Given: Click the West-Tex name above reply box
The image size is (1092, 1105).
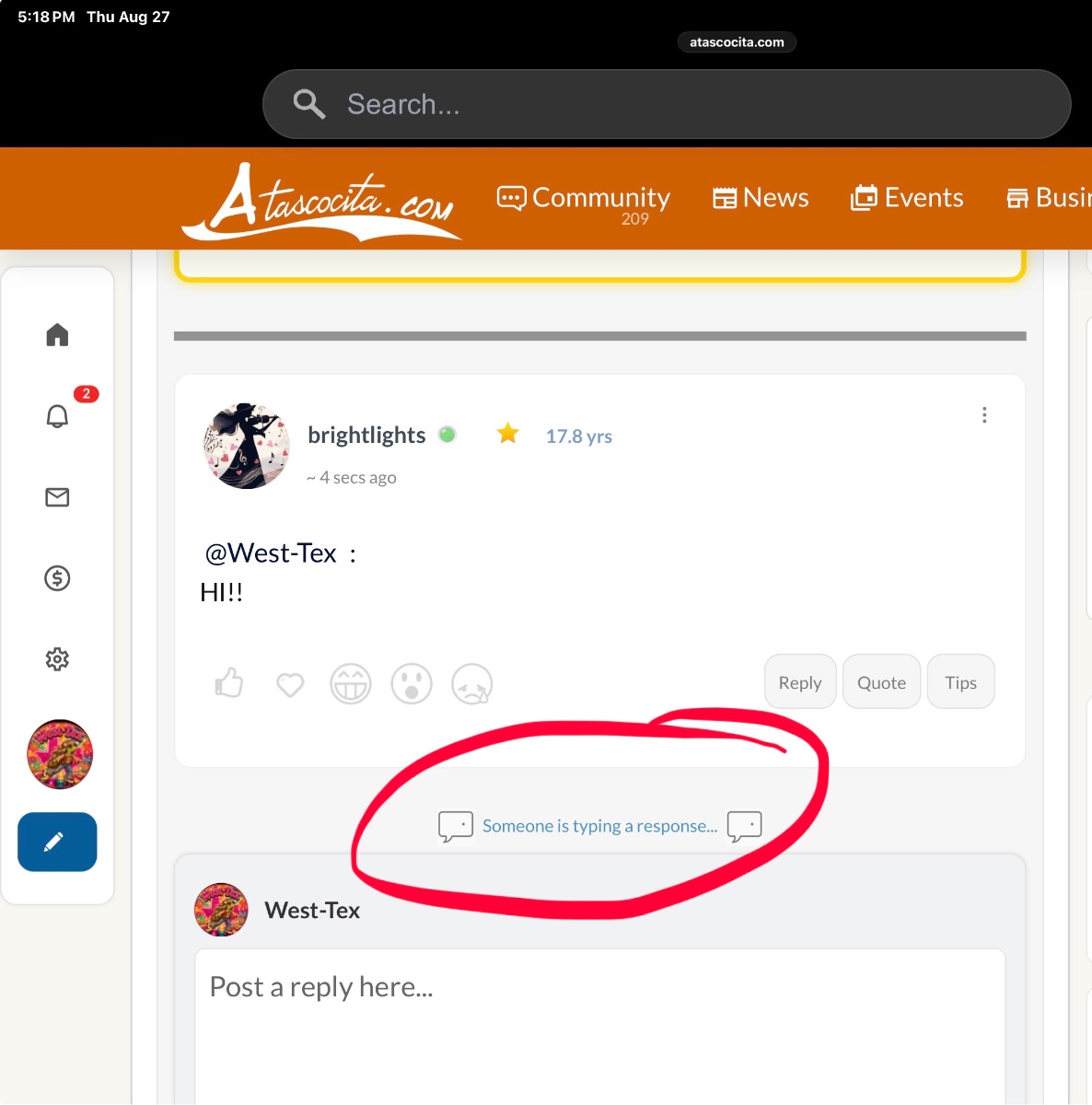Looking at the screenshot, I should [x=312, y=911].
